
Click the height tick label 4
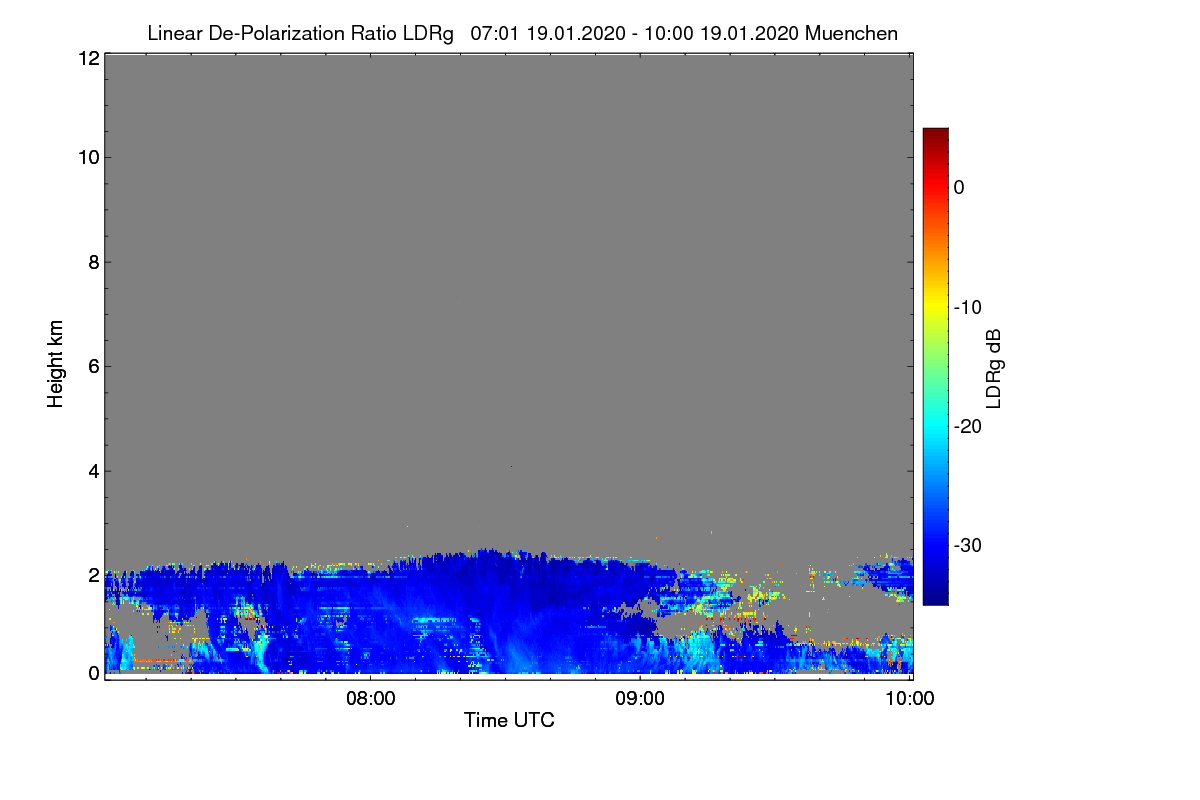coord(93,470)
